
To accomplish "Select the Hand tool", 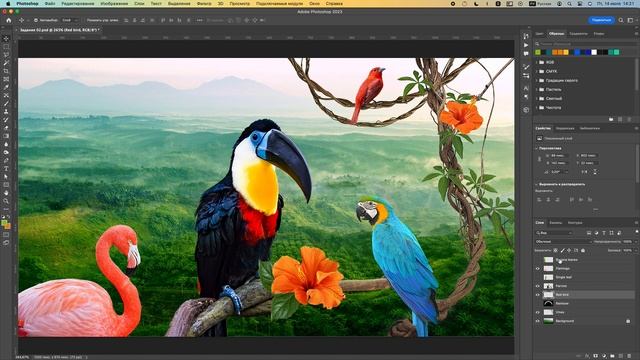I will click(x=6, y=193).
